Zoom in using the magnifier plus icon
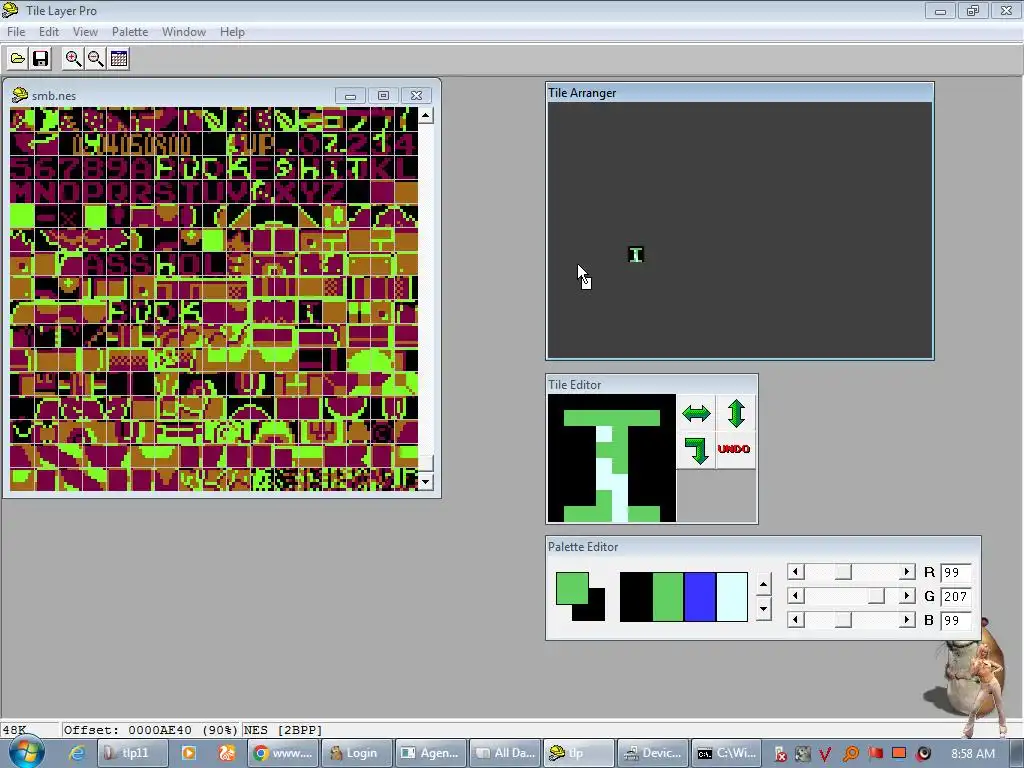Image resolution: width=1024 pixels, height=768 pixels. tap(73, 59)
